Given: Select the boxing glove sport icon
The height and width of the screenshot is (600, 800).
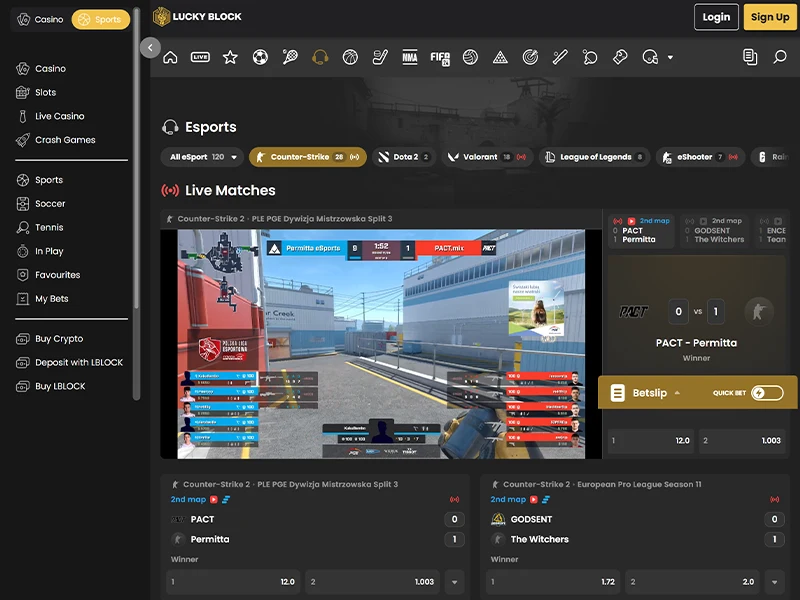Looking at the screenshot, I should [x=620, y=57].
